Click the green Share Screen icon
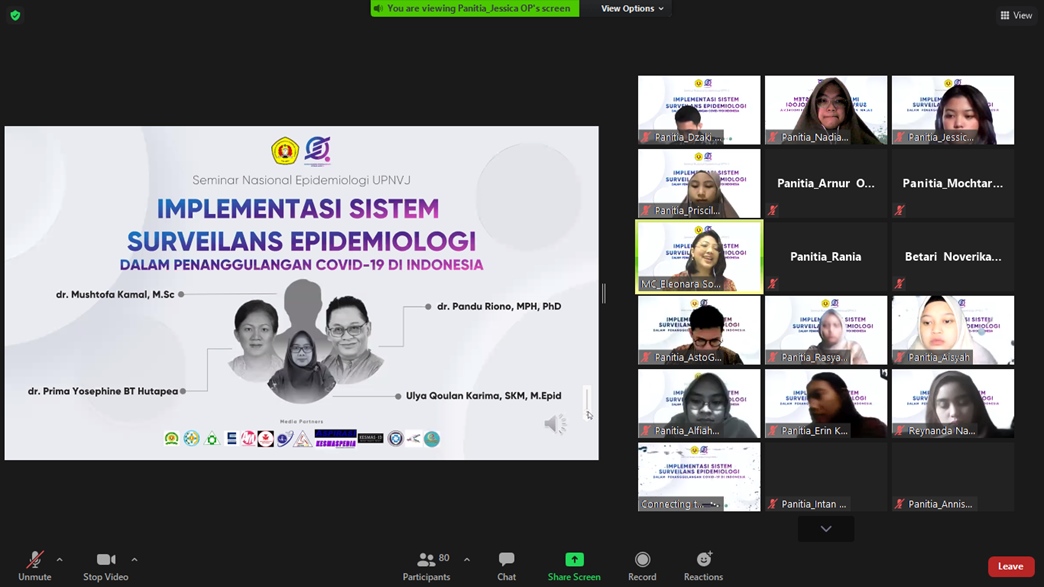The image size is (1044, 587). point(574,560)
